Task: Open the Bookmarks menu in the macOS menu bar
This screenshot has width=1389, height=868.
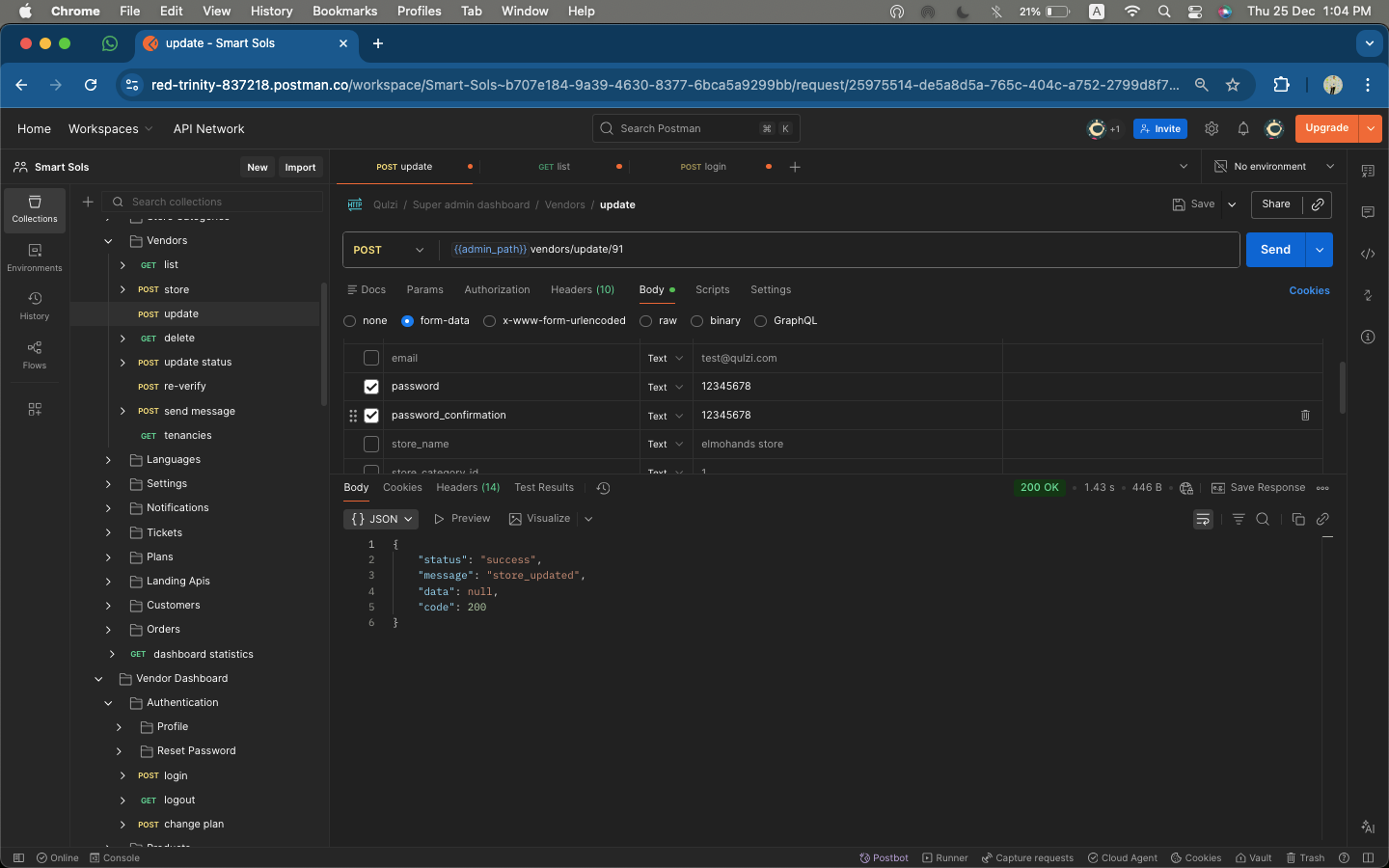Action: 344,12
